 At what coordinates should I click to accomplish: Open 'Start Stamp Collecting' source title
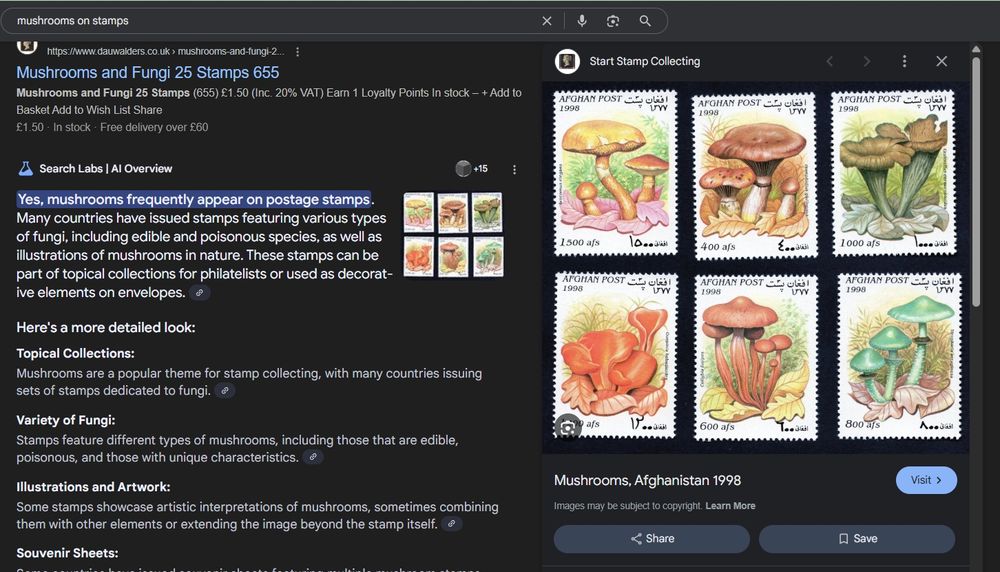click(x=644, y=61)
